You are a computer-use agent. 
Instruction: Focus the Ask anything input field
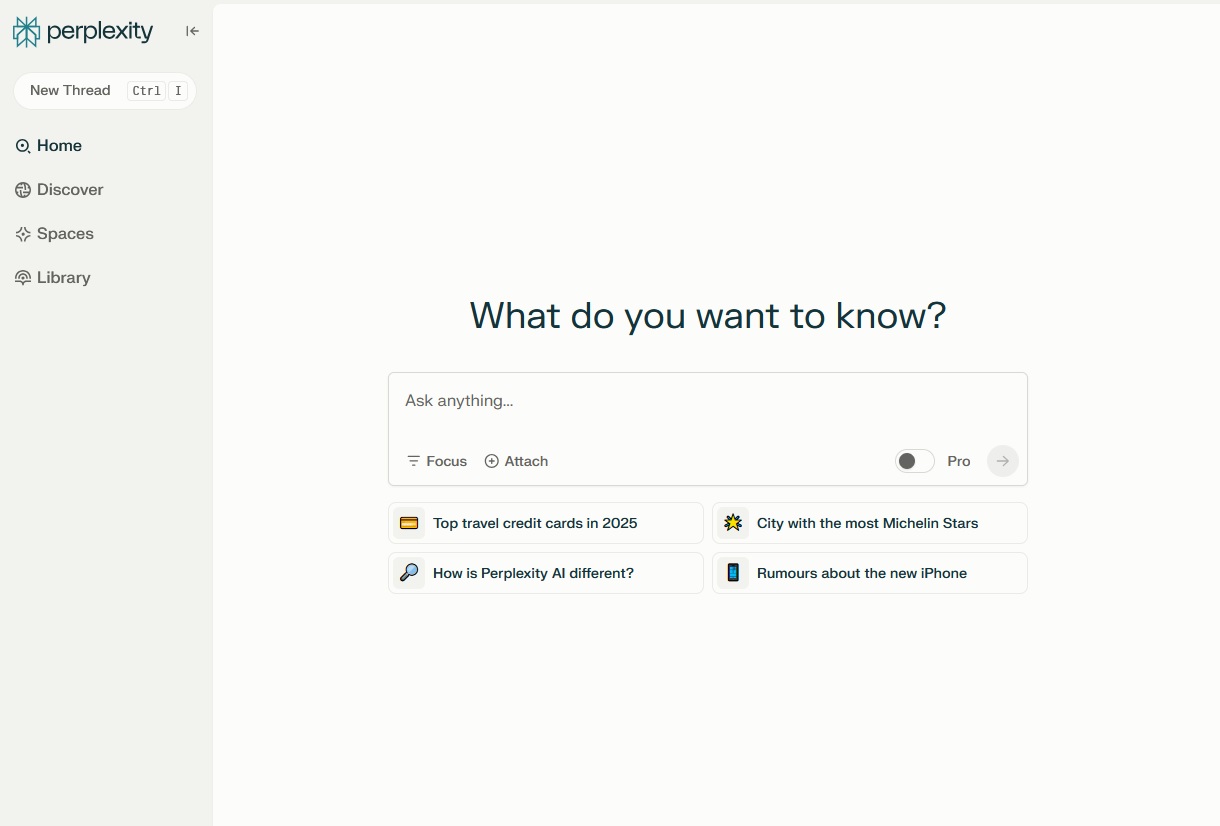[x=708, y=402]
